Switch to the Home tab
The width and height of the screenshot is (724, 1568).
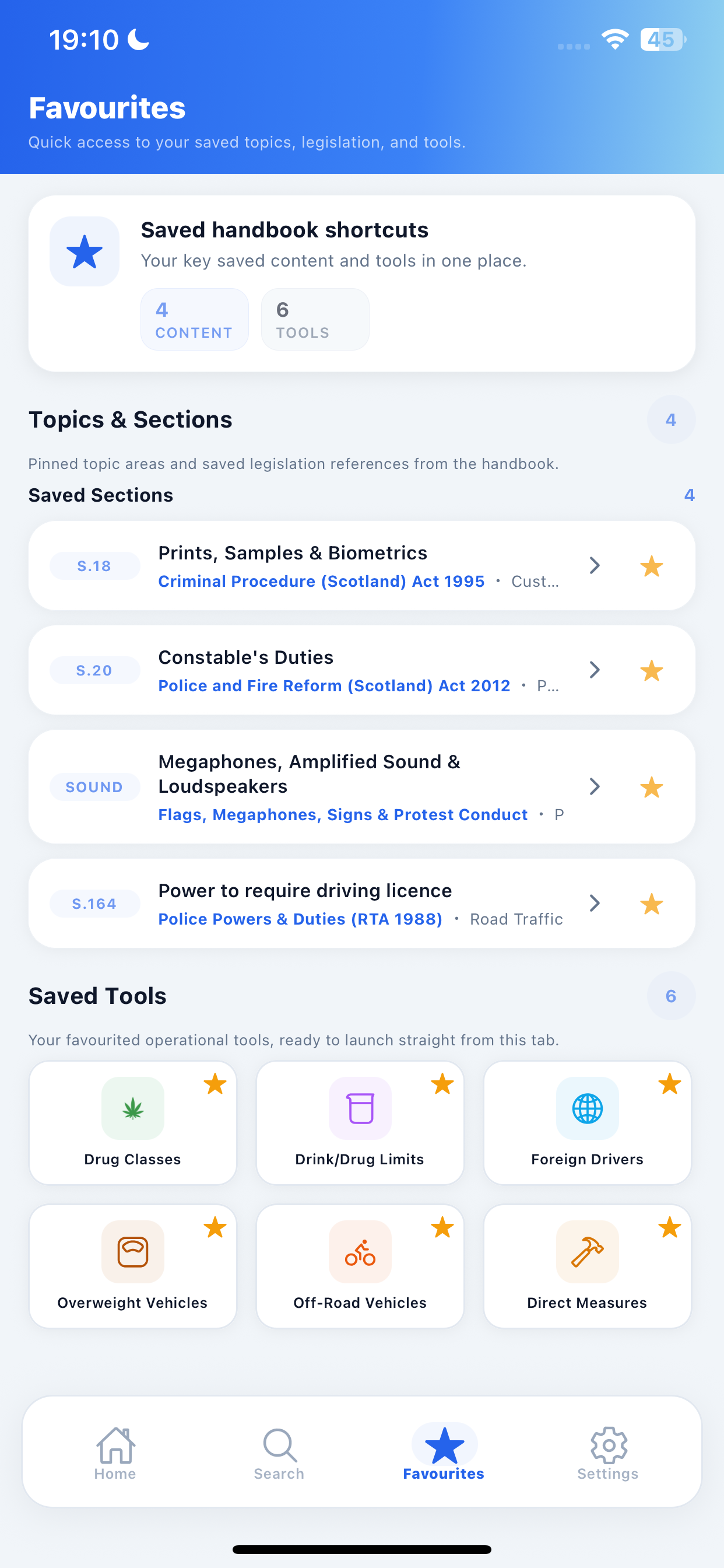(115, 1454)
